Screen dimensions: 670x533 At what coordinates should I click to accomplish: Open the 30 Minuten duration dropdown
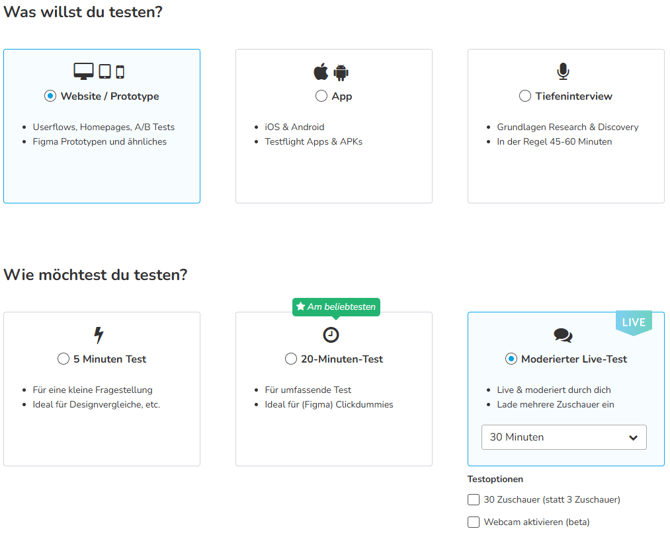coord(564,437)
